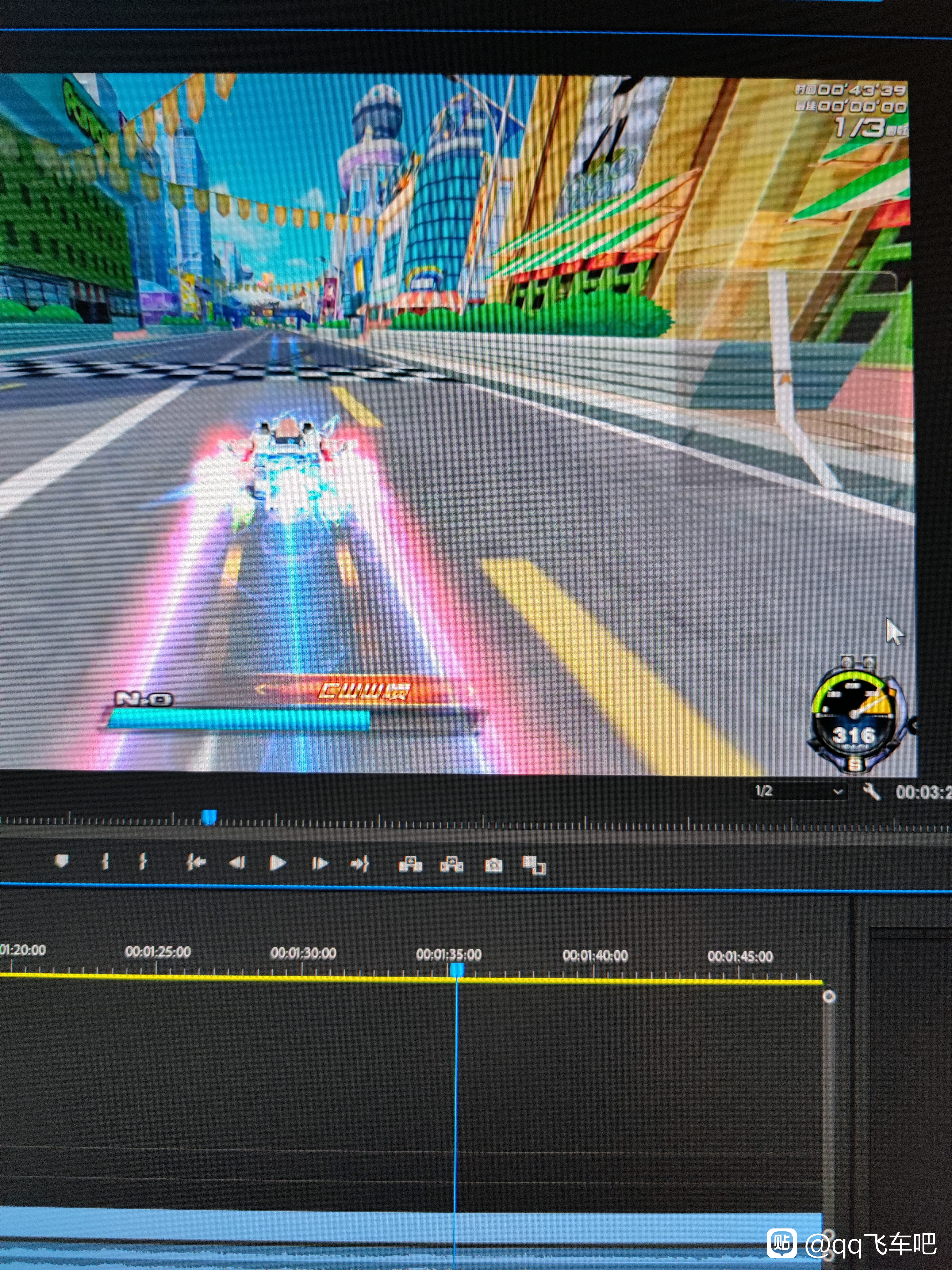This screenshot has width=952, height=1270.
Task: Click the timeline playhead marker
Action: (x=457, y=970)
